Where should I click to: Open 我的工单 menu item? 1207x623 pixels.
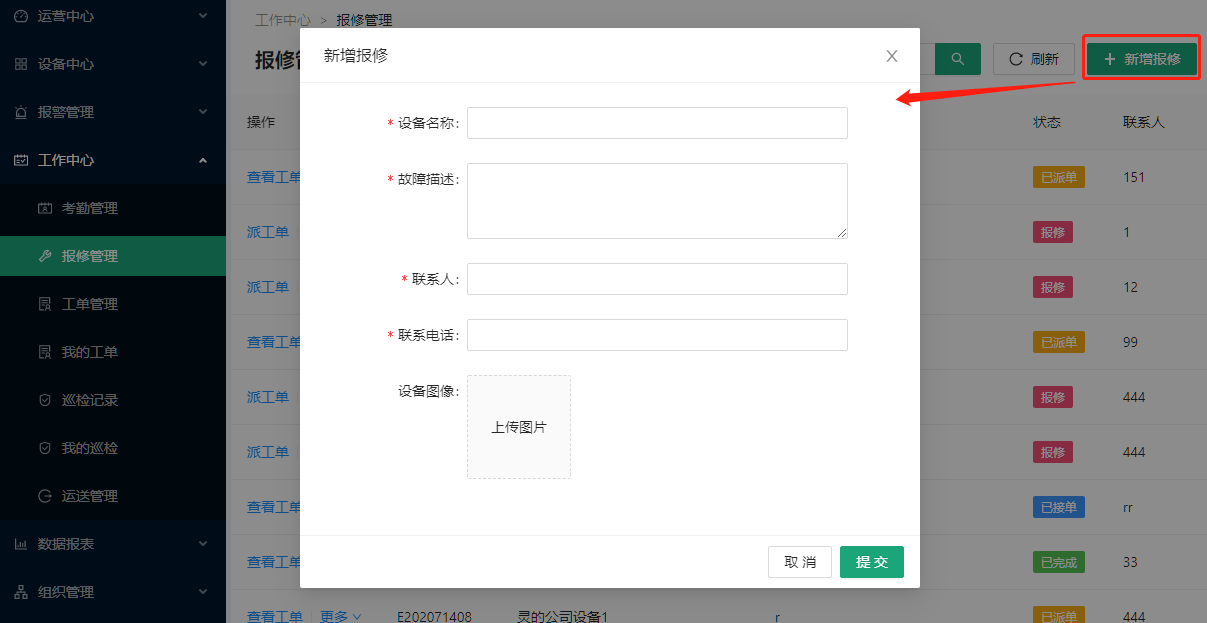pyautogui.click(x=89, y=352)
